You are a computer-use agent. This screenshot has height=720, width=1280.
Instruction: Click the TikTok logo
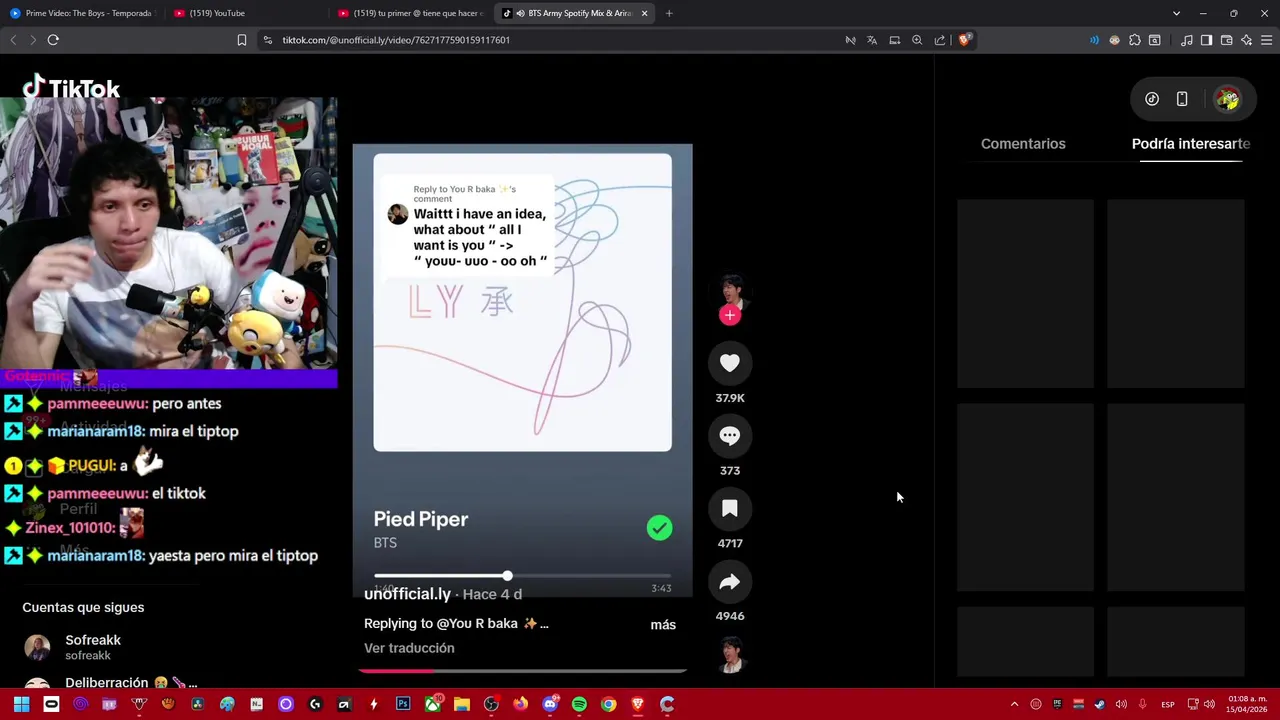tap(71, 88)
